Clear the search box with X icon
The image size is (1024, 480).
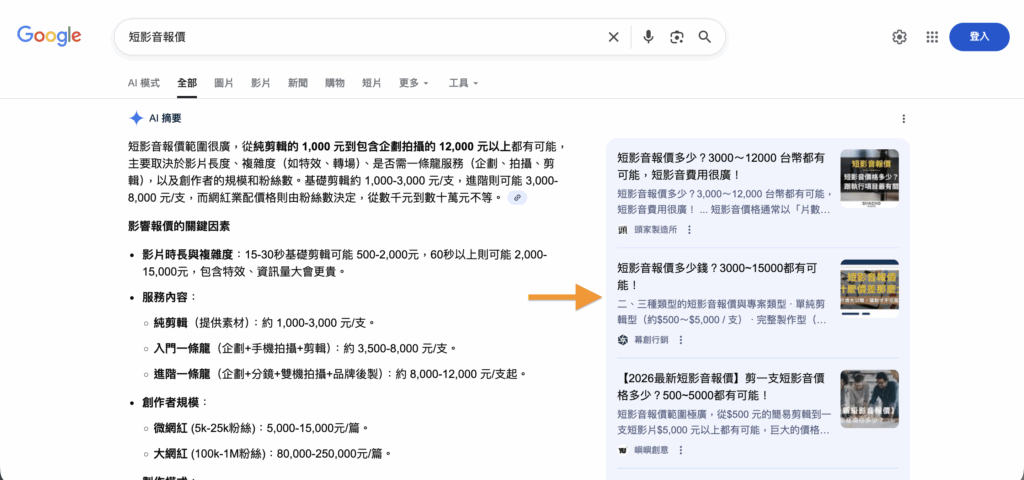[x=614, y=37]
